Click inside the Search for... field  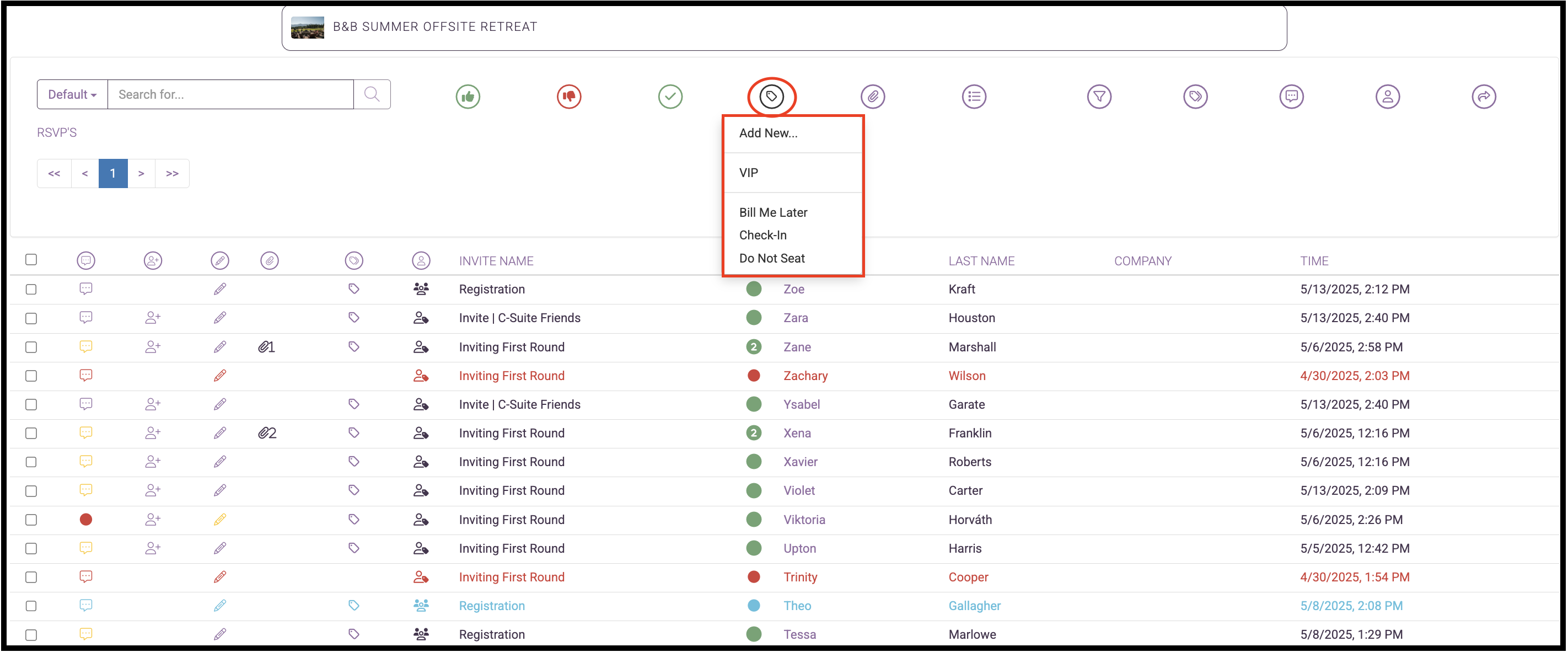pos(230,94)
